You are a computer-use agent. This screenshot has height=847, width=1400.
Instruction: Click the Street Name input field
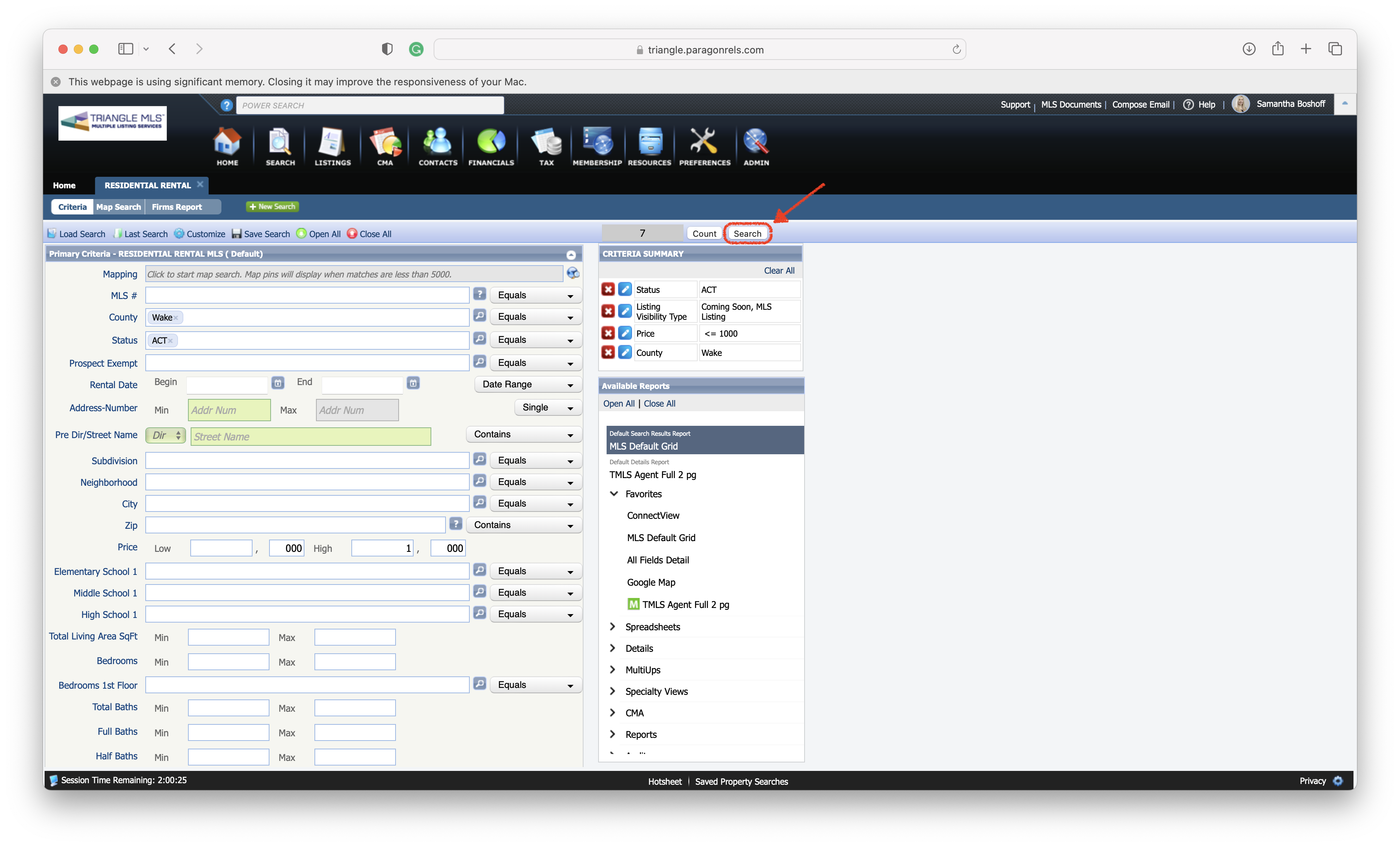(311, 436)
